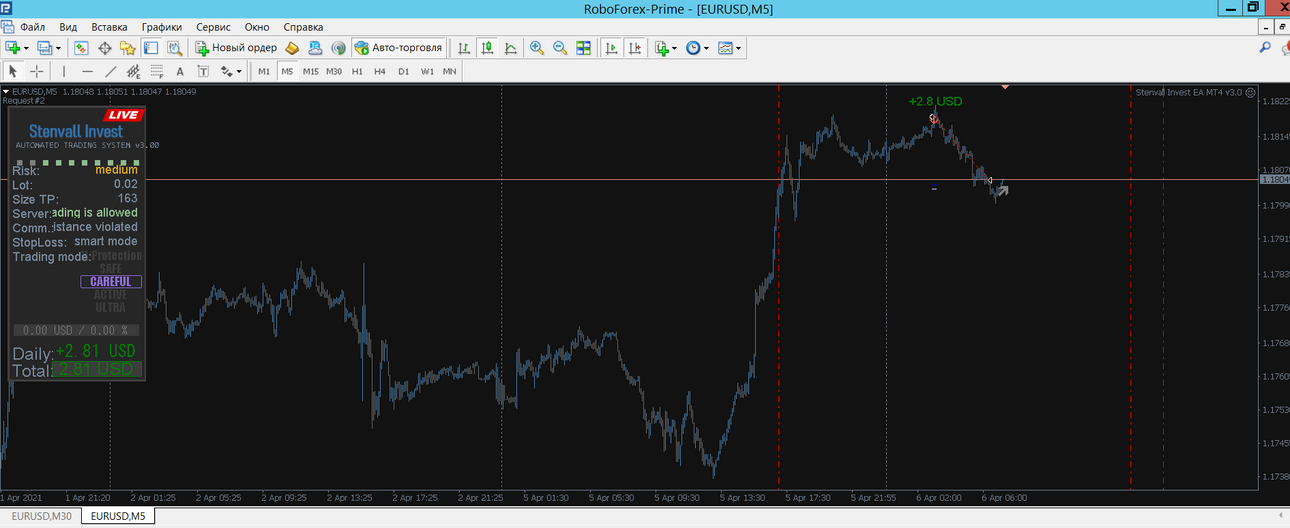Zoom out of the chart
Viewport: 1290px width, 528px height.
560,47
